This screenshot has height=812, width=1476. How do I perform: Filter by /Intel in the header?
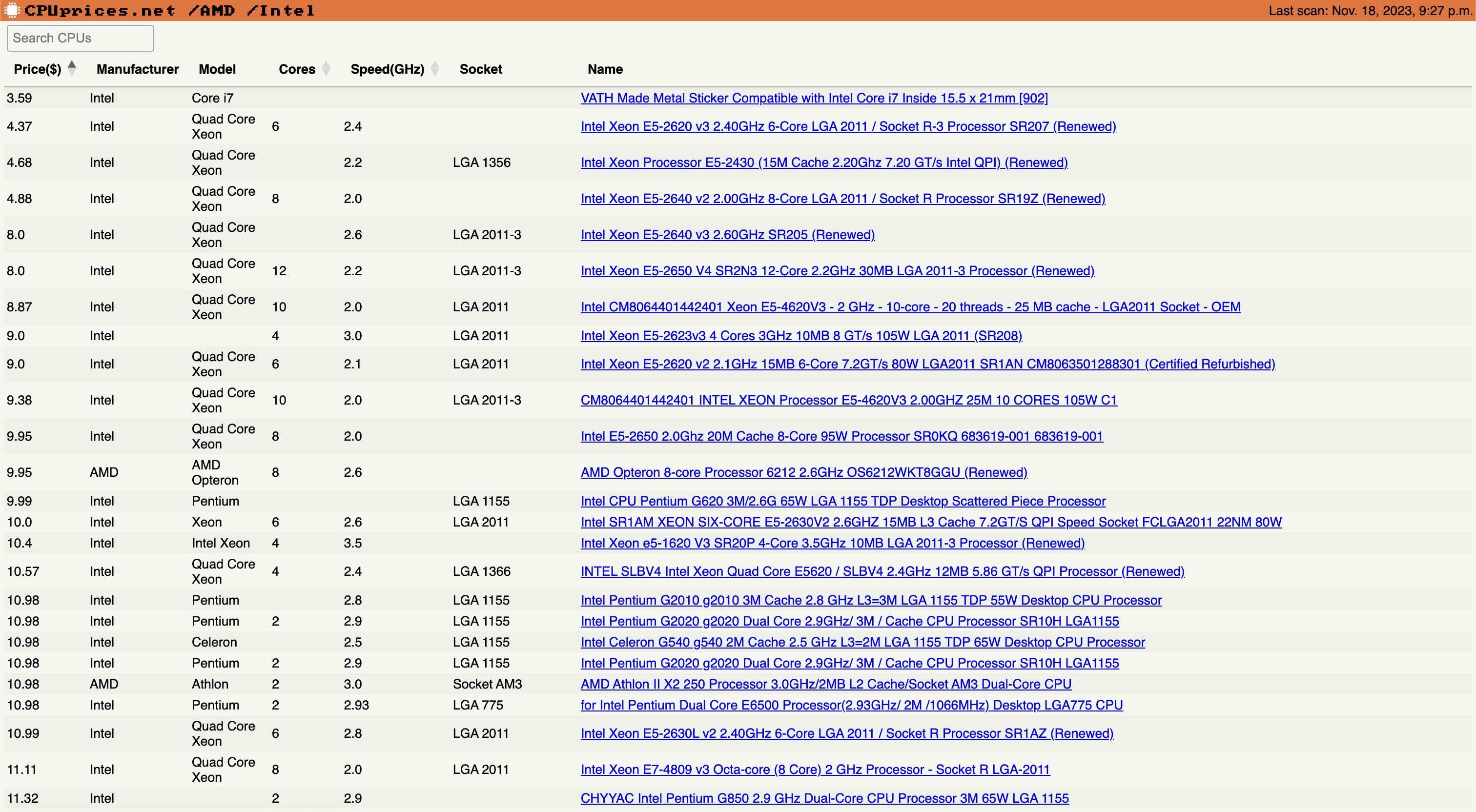pos(281,10)
